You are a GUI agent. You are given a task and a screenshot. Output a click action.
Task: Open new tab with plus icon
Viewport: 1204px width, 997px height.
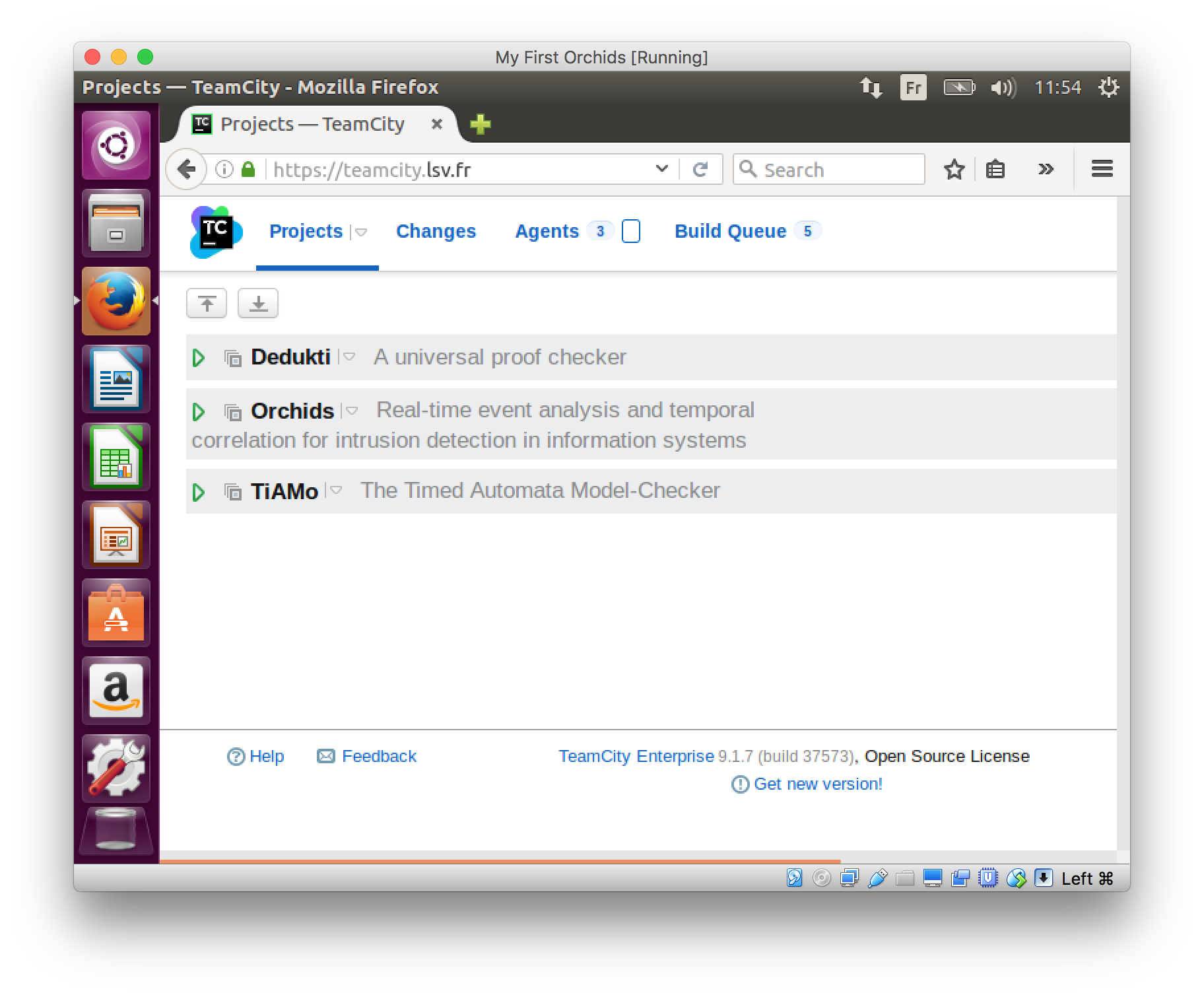pos(480,124)
